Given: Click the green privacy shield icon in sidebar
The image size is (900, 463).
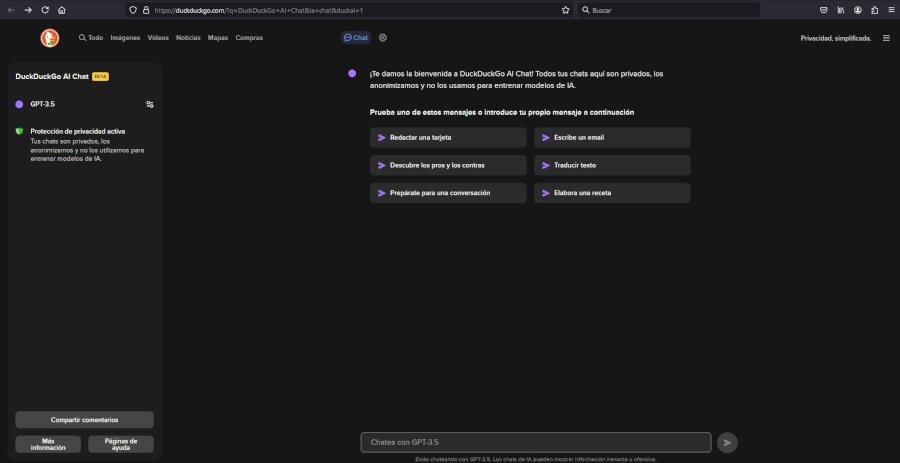Looking at the screenshot, I should [x=19, y=131].
